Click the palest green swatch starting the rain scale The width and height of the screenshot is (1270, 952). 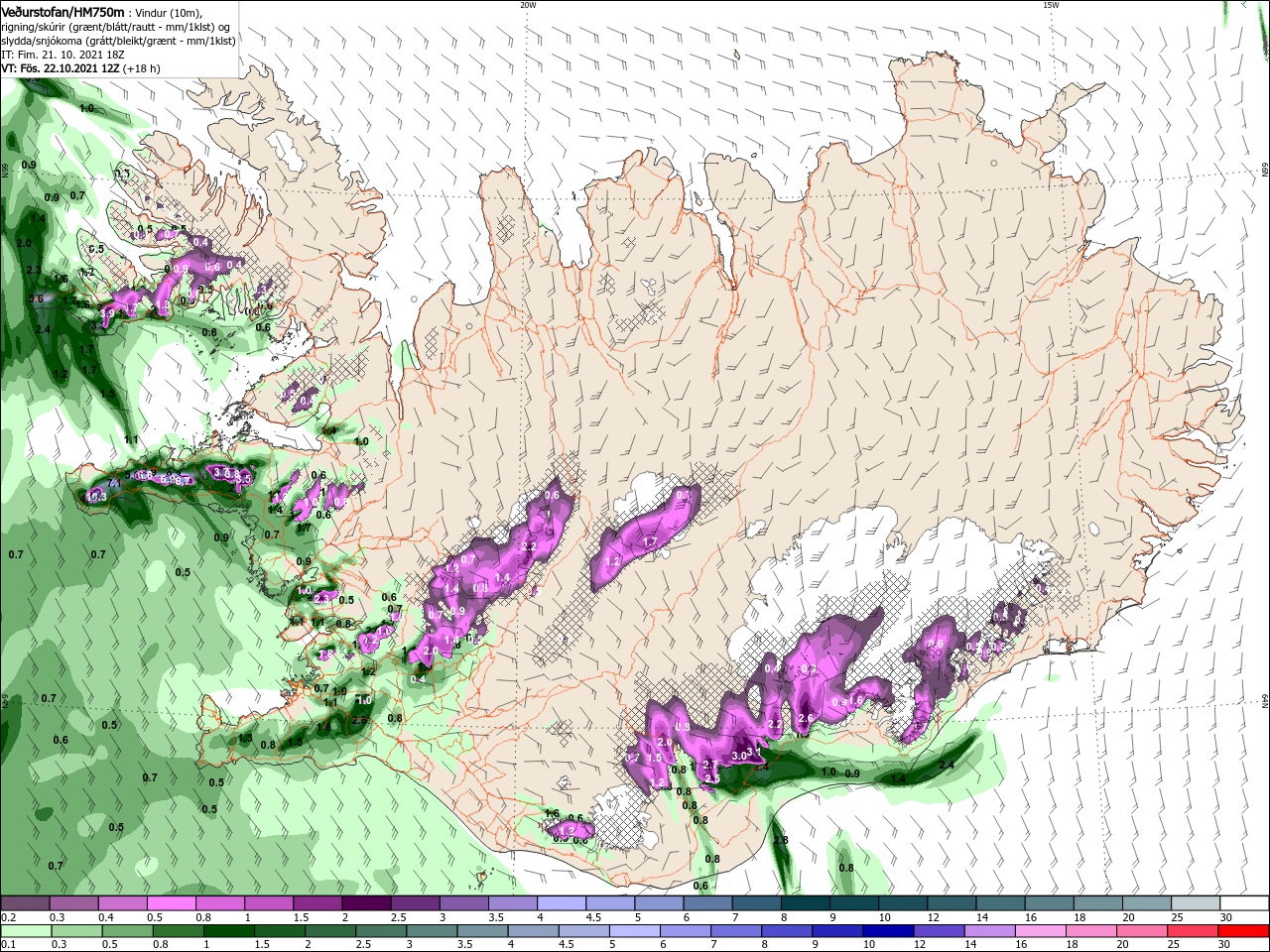pyautogui.click(x=28, y=931)
